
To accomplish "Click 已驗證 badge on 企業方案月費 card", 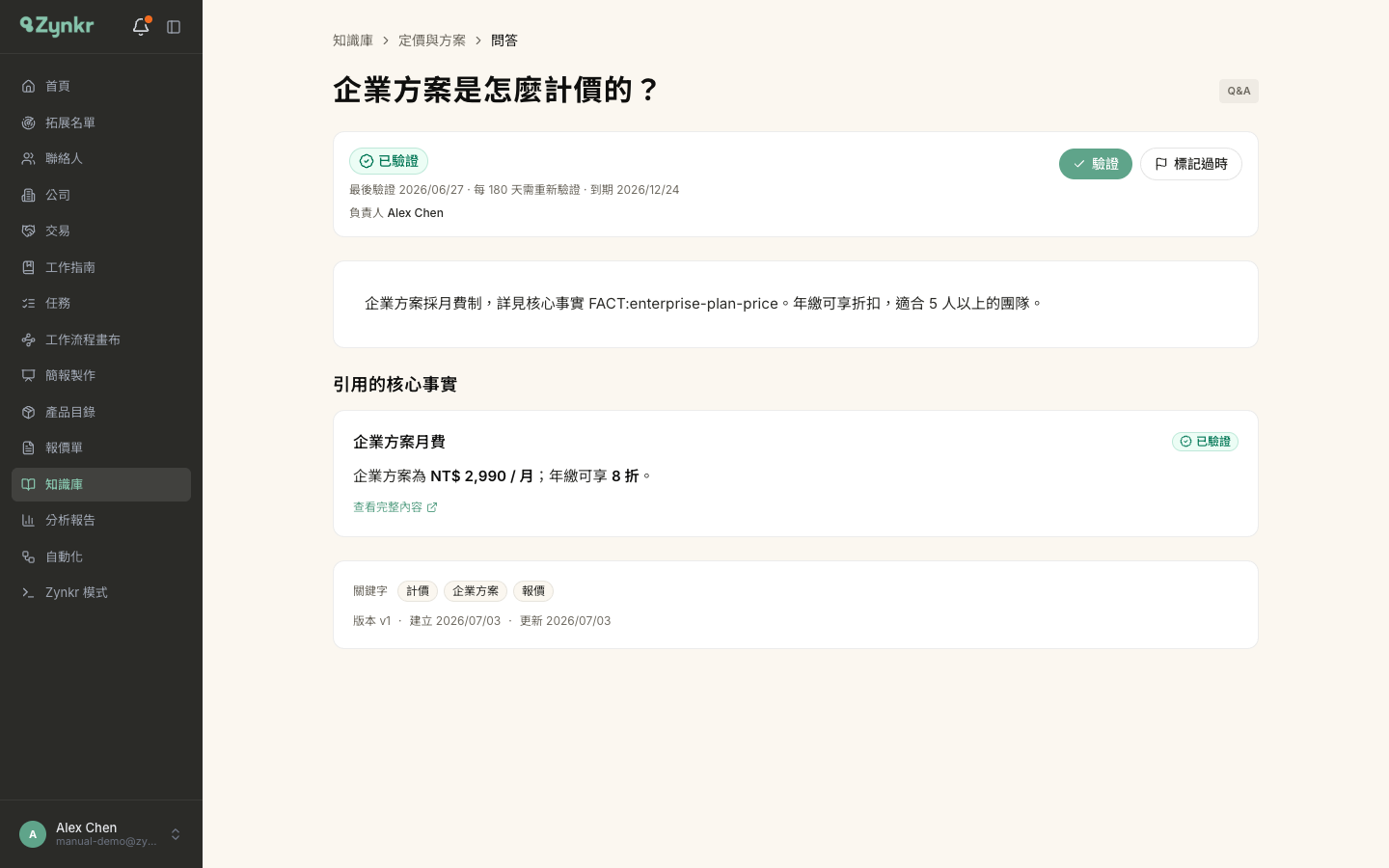I will pos(1205,442).
